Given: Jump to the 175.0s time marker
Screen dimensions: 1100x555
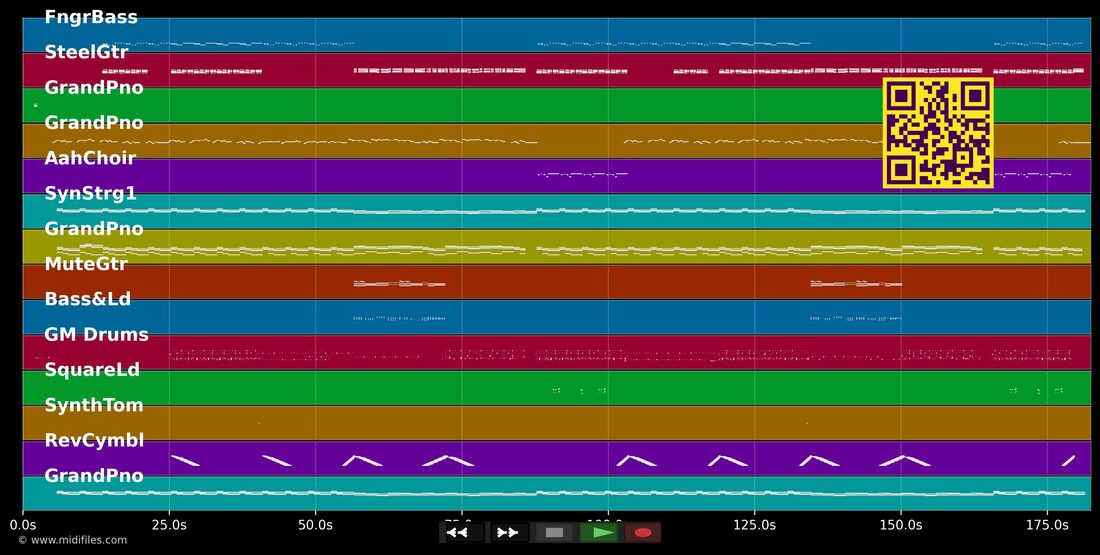Looking at the screenshot, I should point(1047,524).
